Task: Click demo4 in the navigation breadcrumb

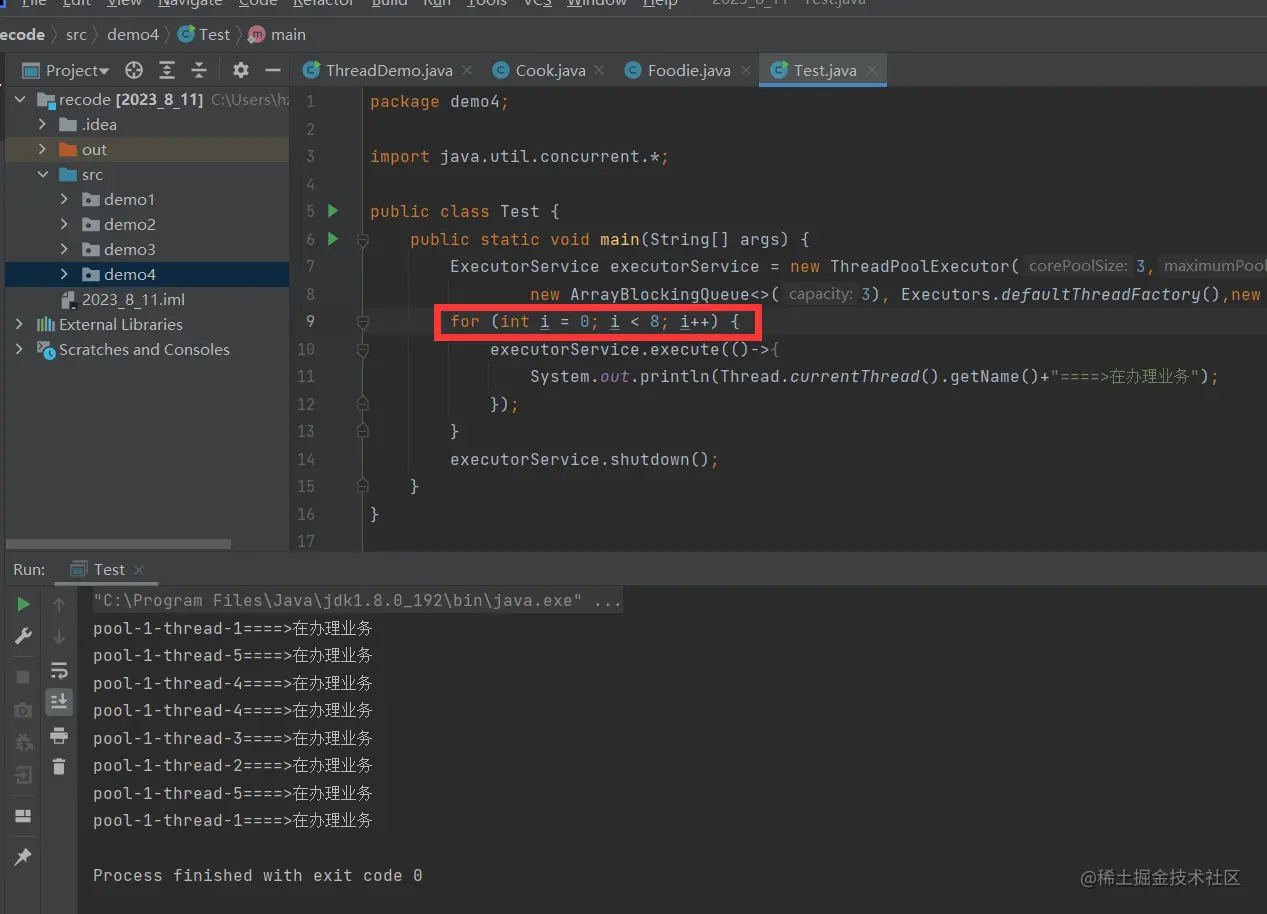Action: coord(133,35)
